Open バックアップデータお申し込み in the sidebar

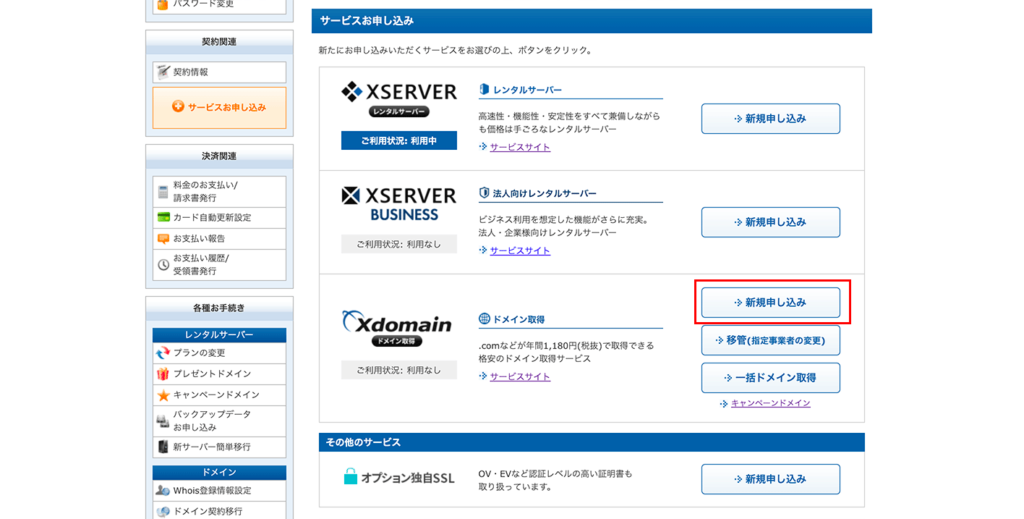(219, 420)
